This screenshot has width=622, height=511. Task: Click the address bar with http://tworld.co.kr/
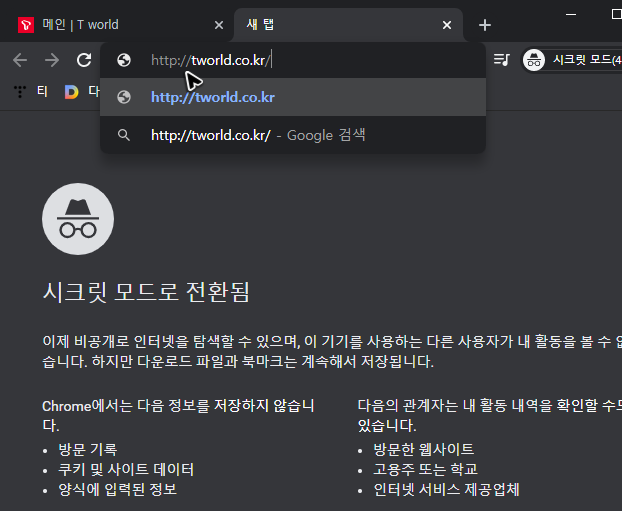293,60
